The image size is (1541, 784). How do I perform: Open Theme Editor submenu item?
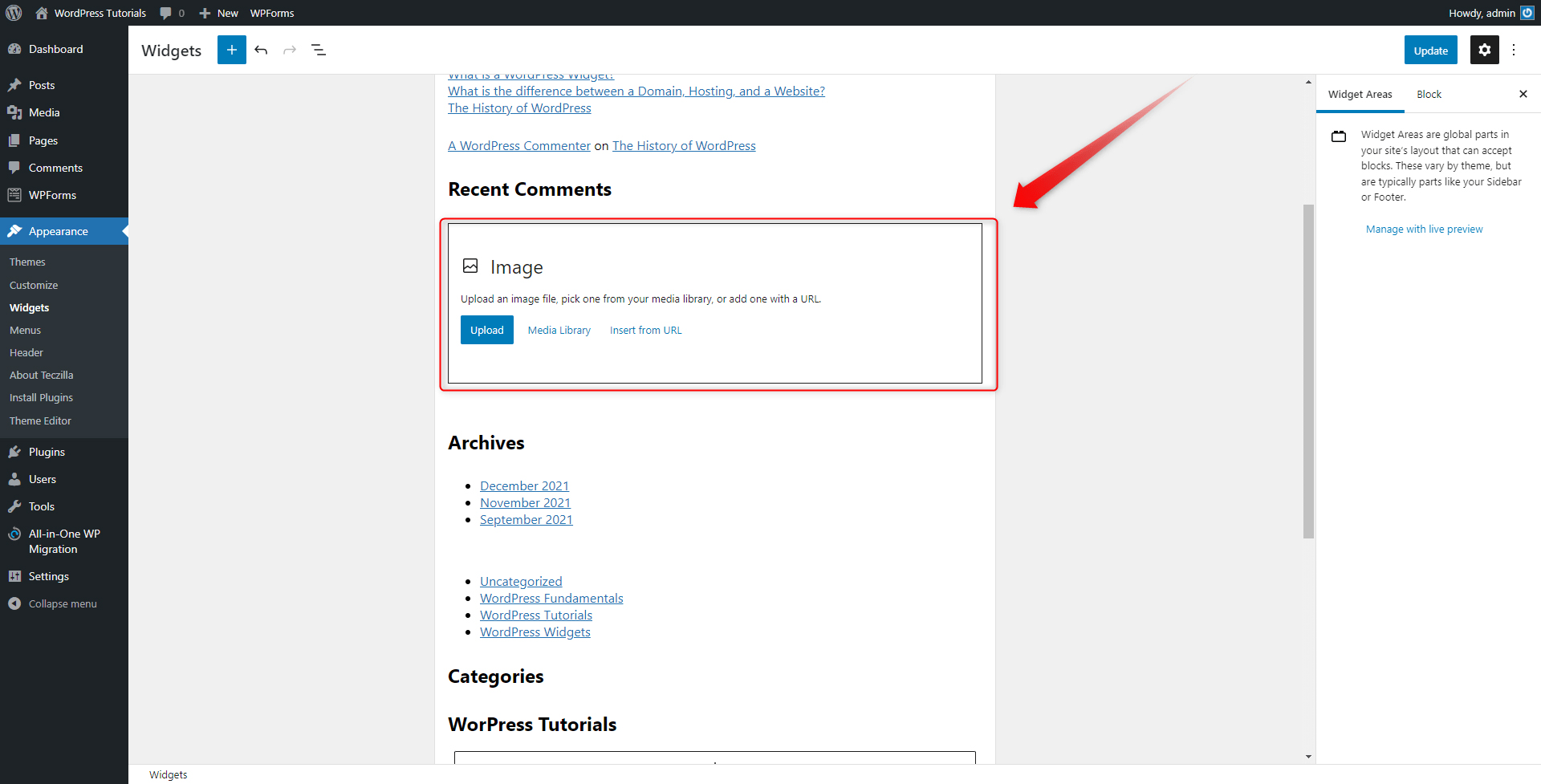coord(40,420)
